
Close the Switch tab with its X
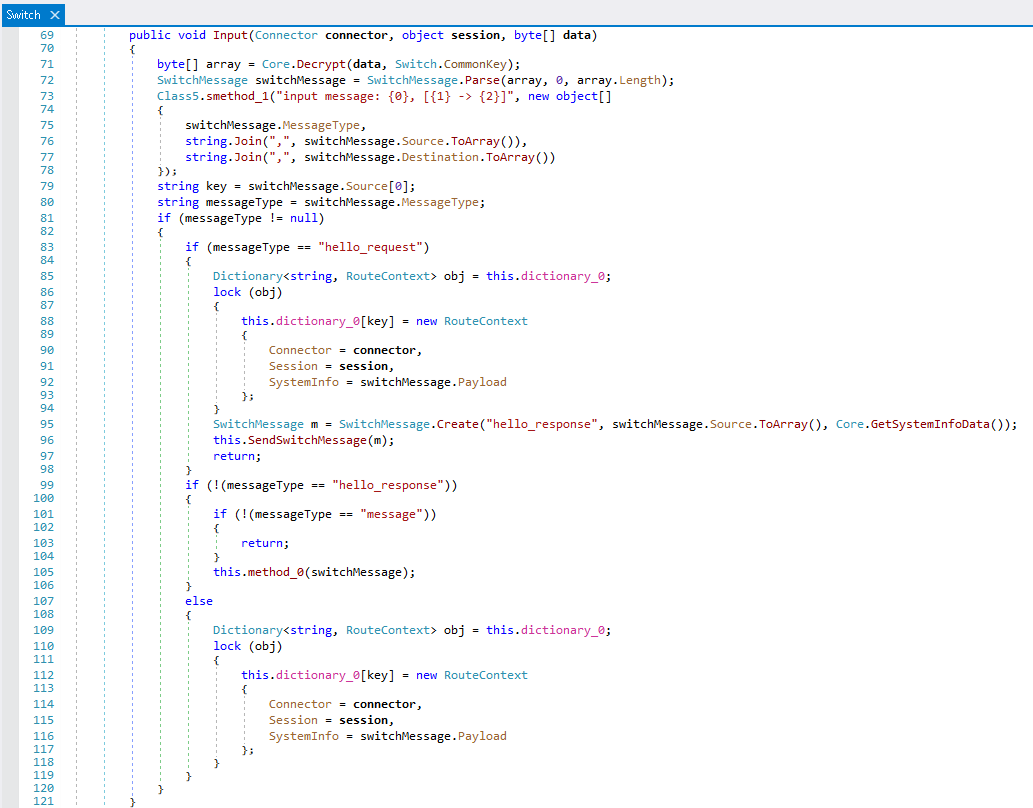point(54,15)
